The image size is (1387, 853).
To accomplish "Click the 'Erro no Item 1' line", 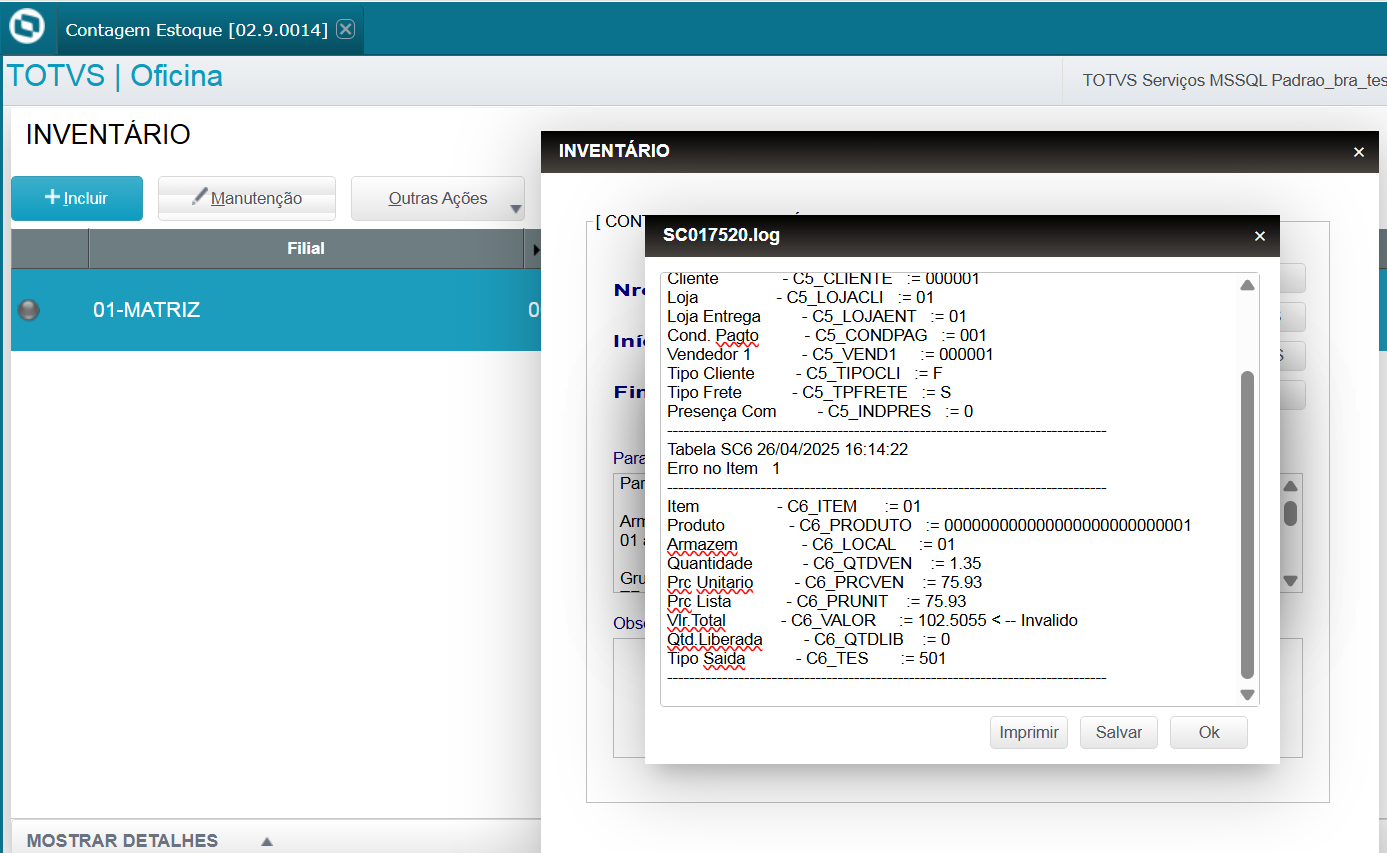I will tap(723, 469).
